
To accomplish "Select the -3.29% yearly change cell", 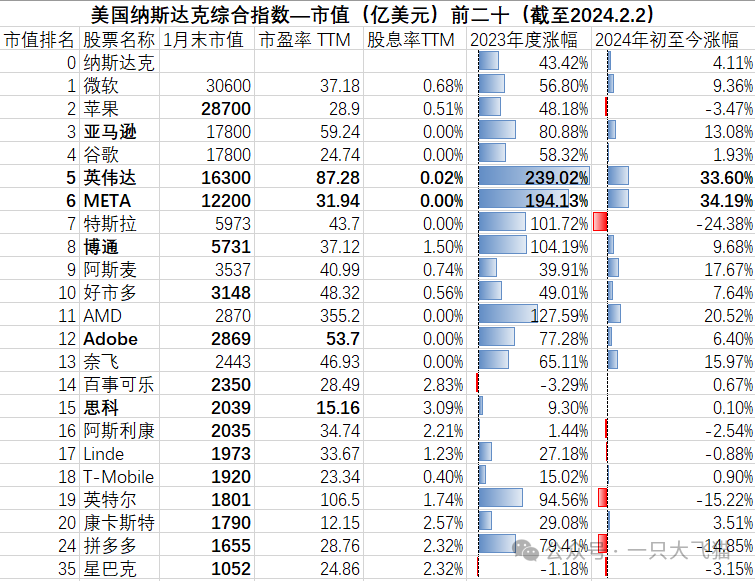I will (x=564, y=385).
